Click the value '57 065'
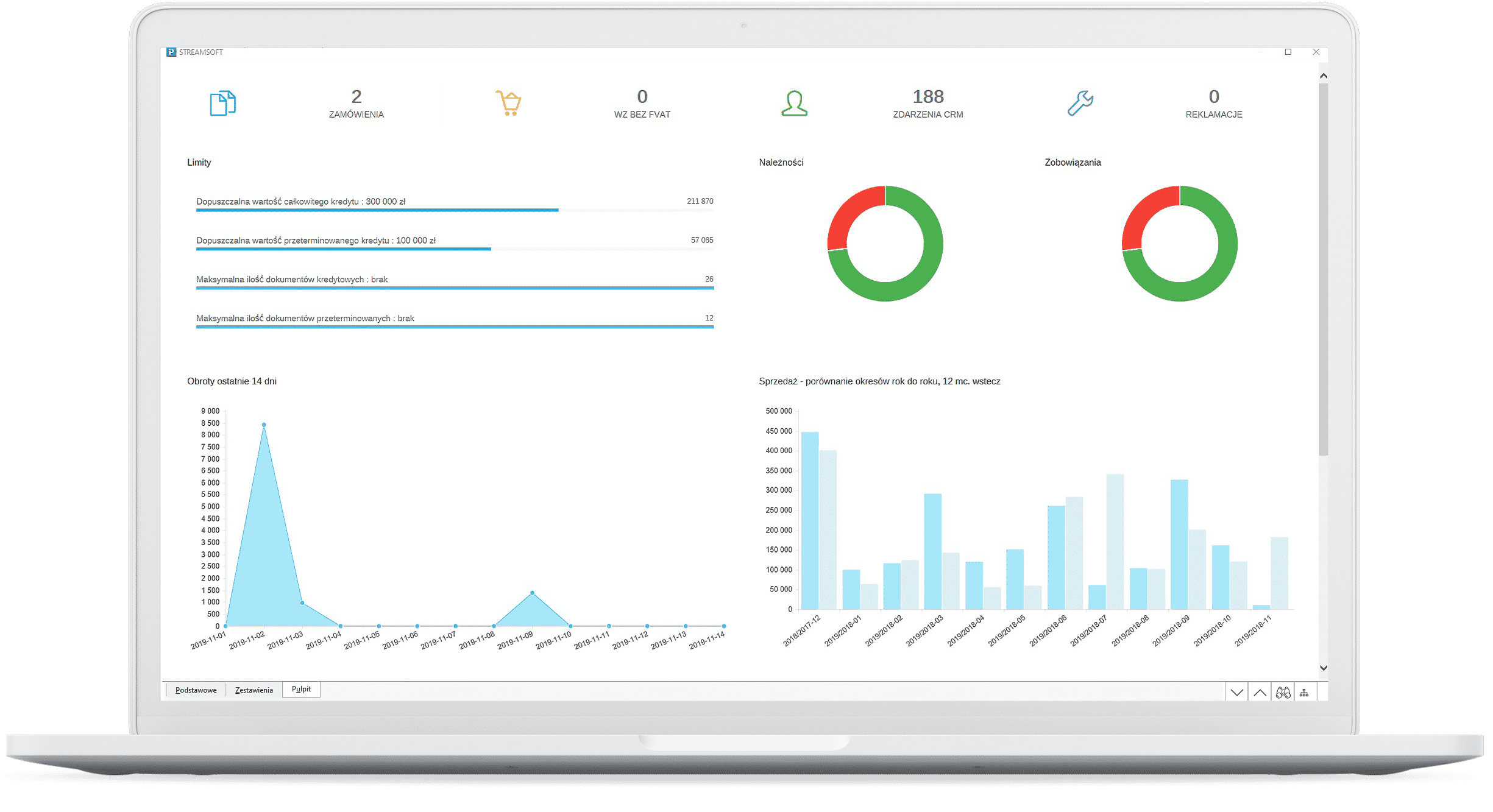This screenshot has height=812, width=1493. (702, 240)
